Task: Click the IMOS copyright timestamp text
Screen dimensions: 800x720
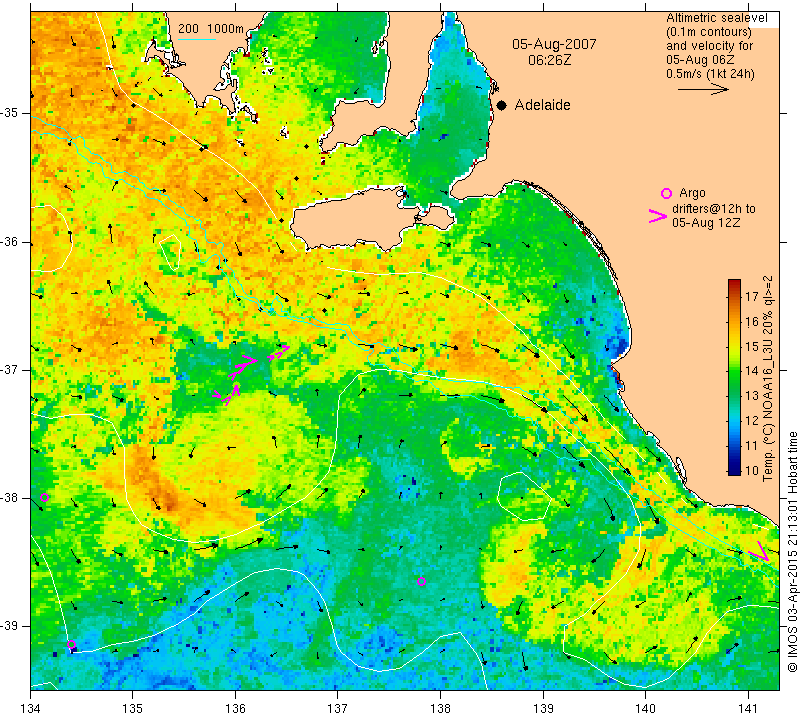Action: tap(792, 552)
